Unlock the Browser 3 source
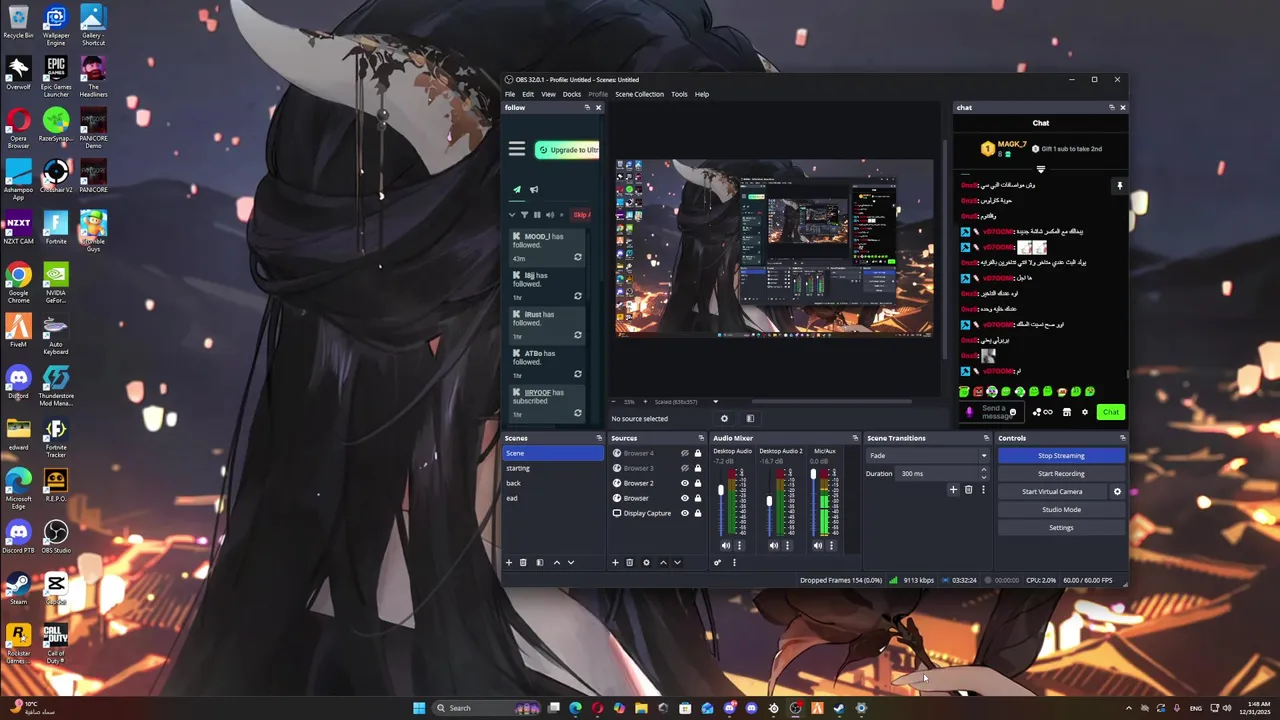This screenshot has height=720, width=1280. point(698,468)
